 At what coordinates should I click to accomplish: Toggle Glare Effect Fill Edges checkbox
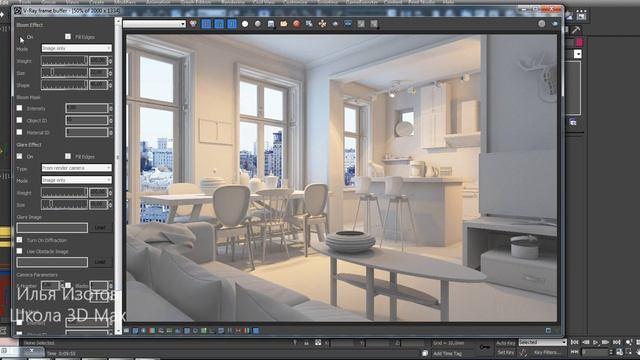pyautogui.click(x=68, y=156)
